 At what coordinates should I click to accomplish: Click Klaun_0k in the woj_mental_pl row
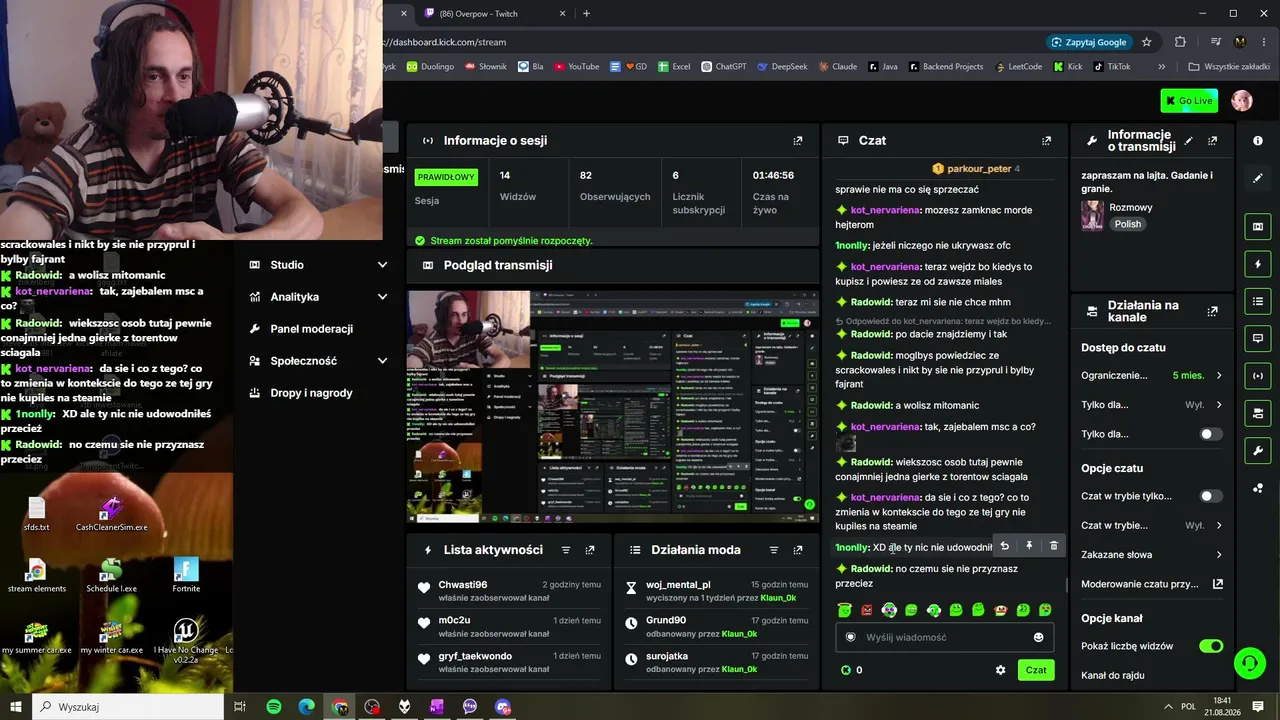pyautogui.click(x=777, y=598)
